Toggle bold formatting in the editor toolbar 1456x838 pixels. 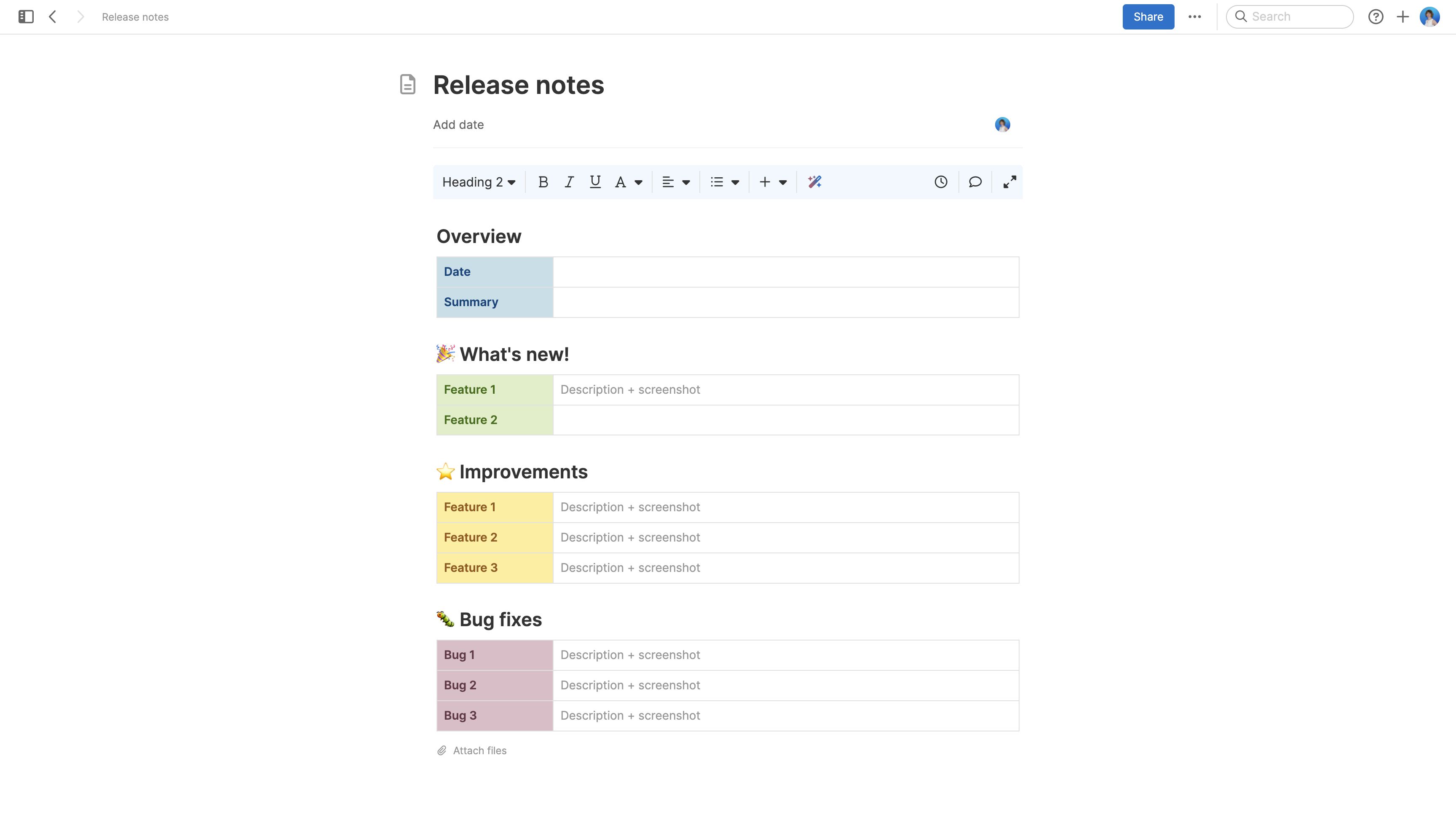click(543, 182)
